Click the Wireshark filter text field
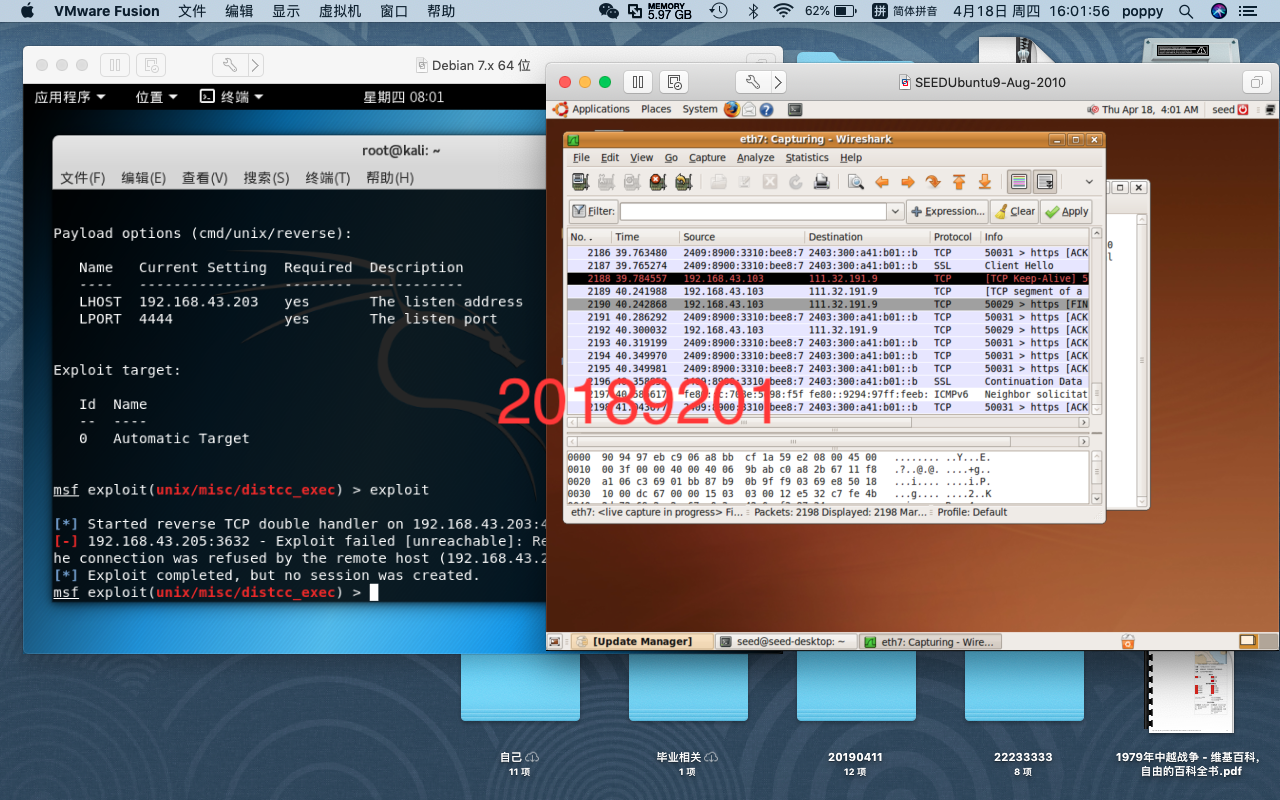The width and height of the screenshot is (1280, 800). pos(754,211)
